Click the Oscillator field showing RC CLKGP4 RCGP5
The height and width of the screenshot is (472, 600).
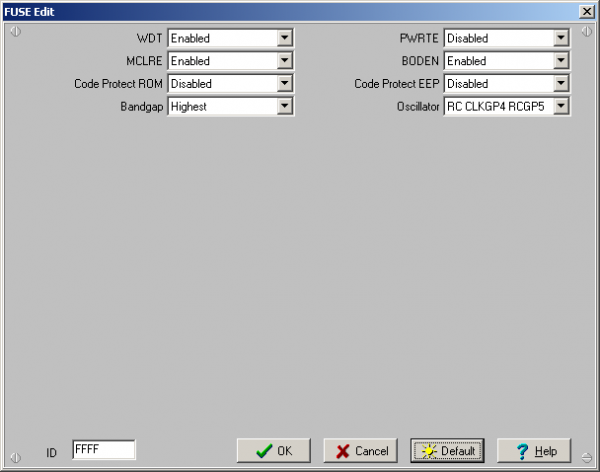click(x=498, y=105)
